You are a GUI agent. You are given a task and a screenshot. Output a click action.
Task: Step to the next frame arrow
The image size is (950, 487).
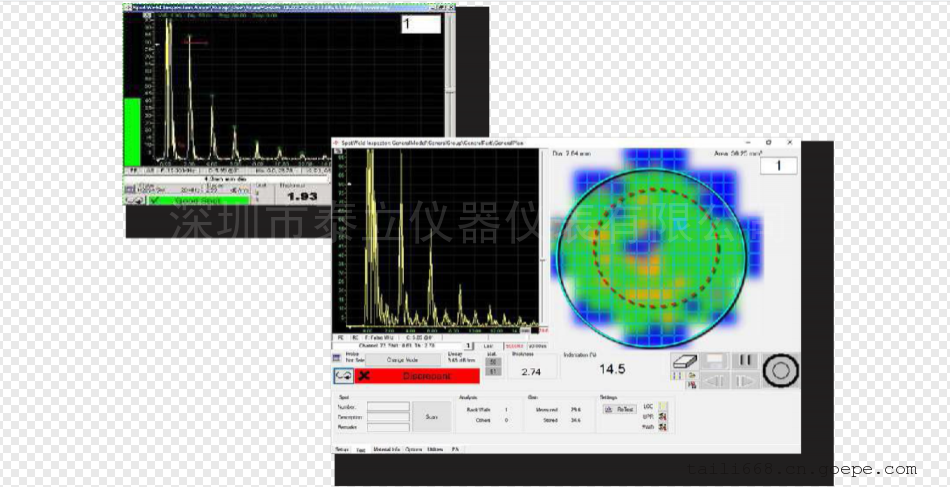pyautogui.click(x=743, y=381)
